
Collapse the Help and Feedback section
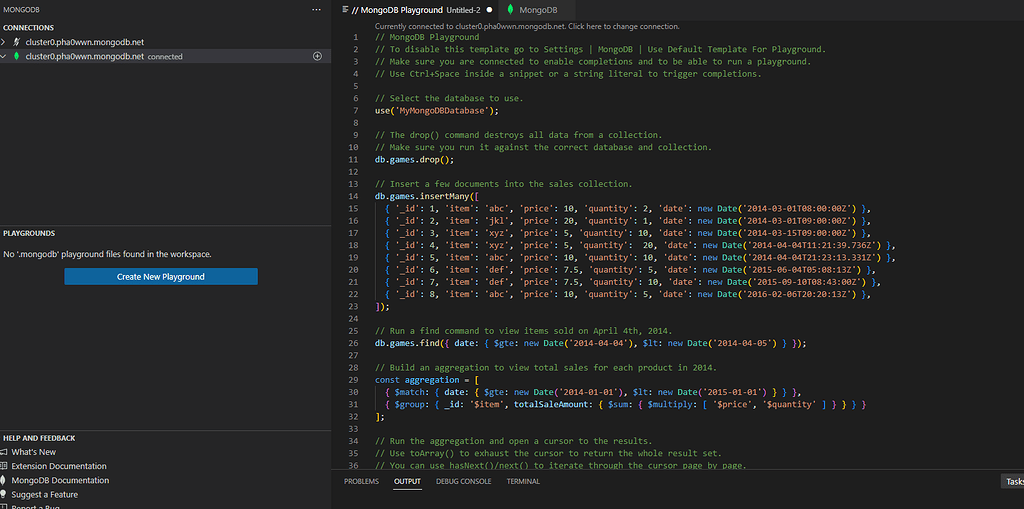pyautogui.click(x=39, y=438)
